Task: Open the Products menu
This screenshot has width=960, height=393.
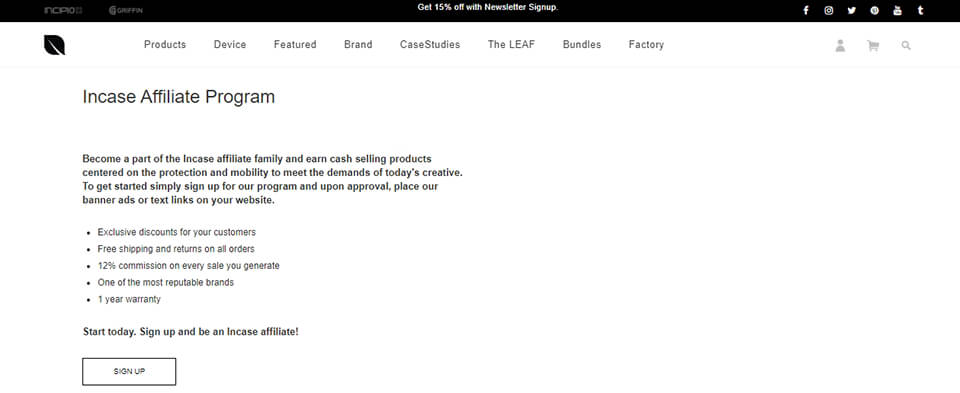Action: (165, 45)
